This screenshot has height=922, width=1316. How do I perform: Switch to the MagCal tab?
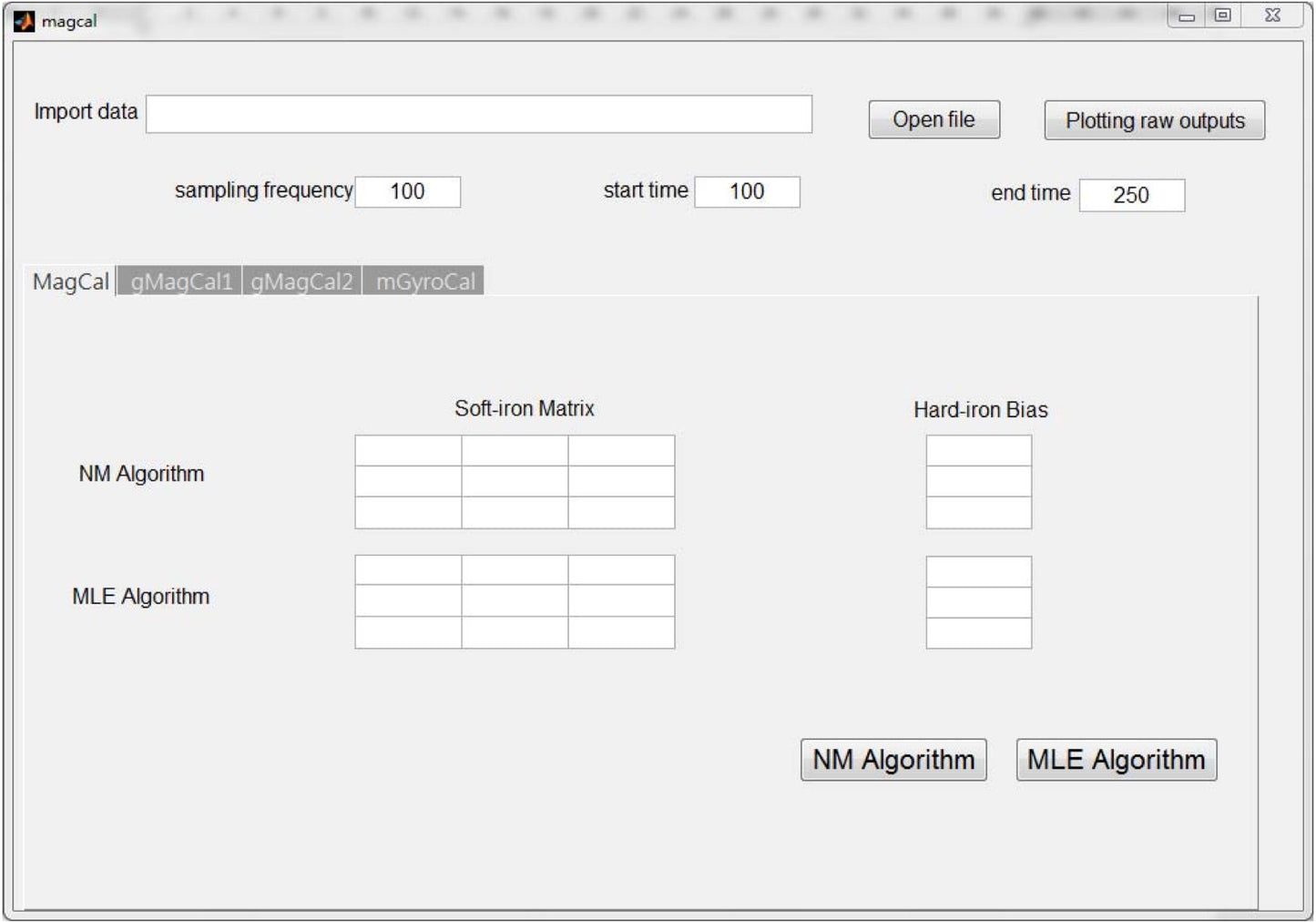70,282
